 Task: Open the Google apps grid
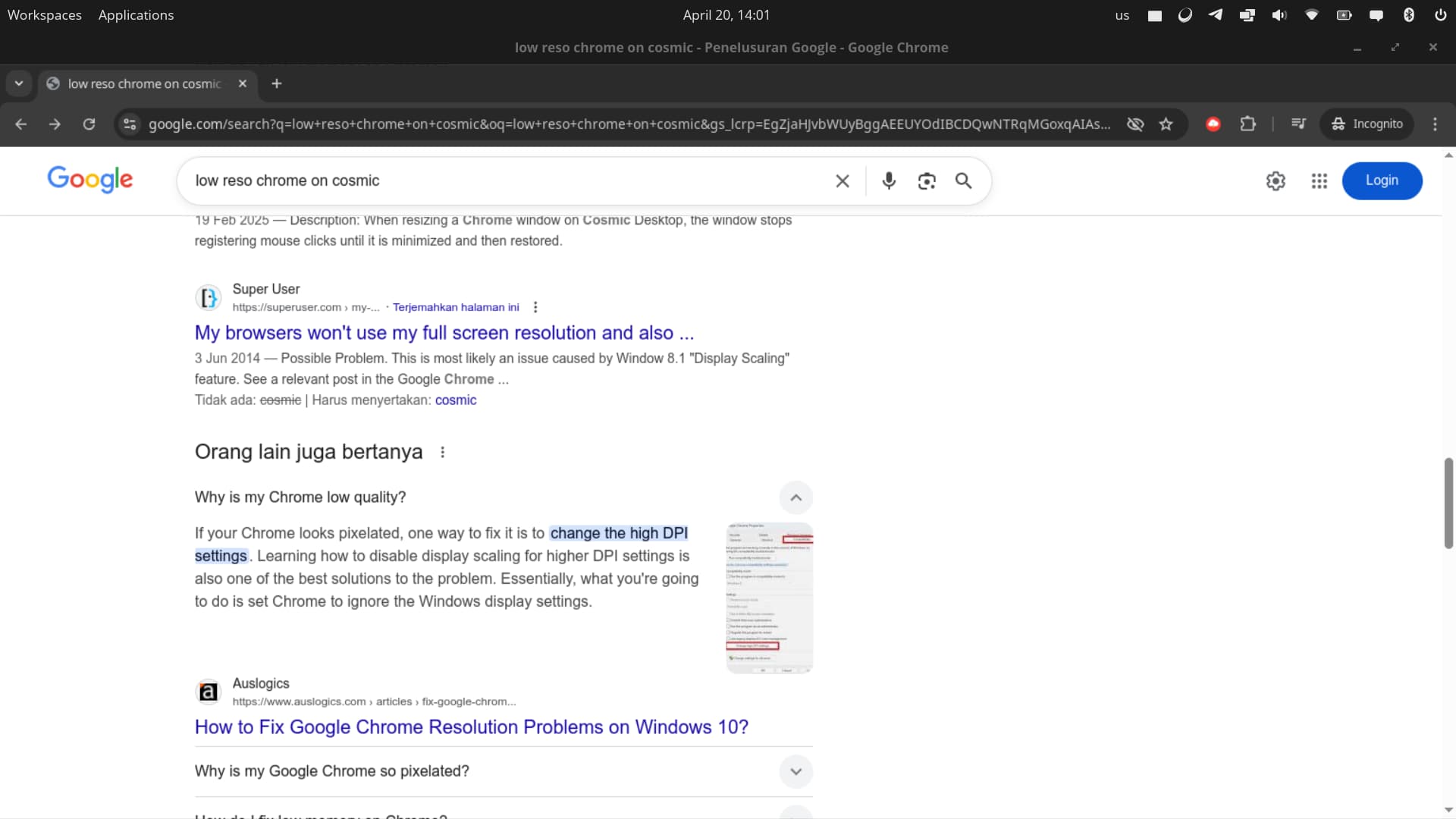tap(1319, 181)
